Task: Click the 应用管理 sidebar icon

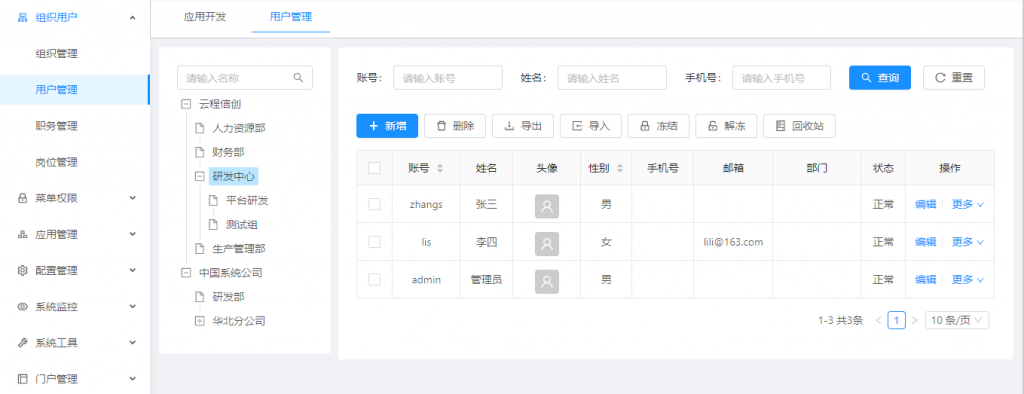Action: [x=22, y=235]
